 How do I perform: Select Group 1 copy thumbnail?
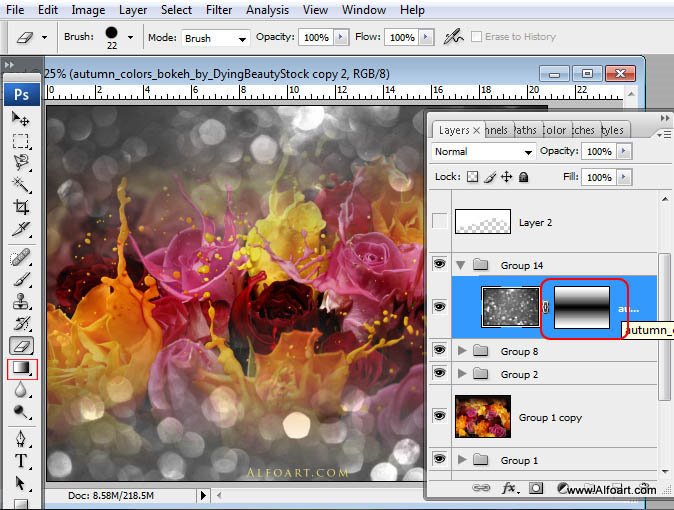(483, 416)
